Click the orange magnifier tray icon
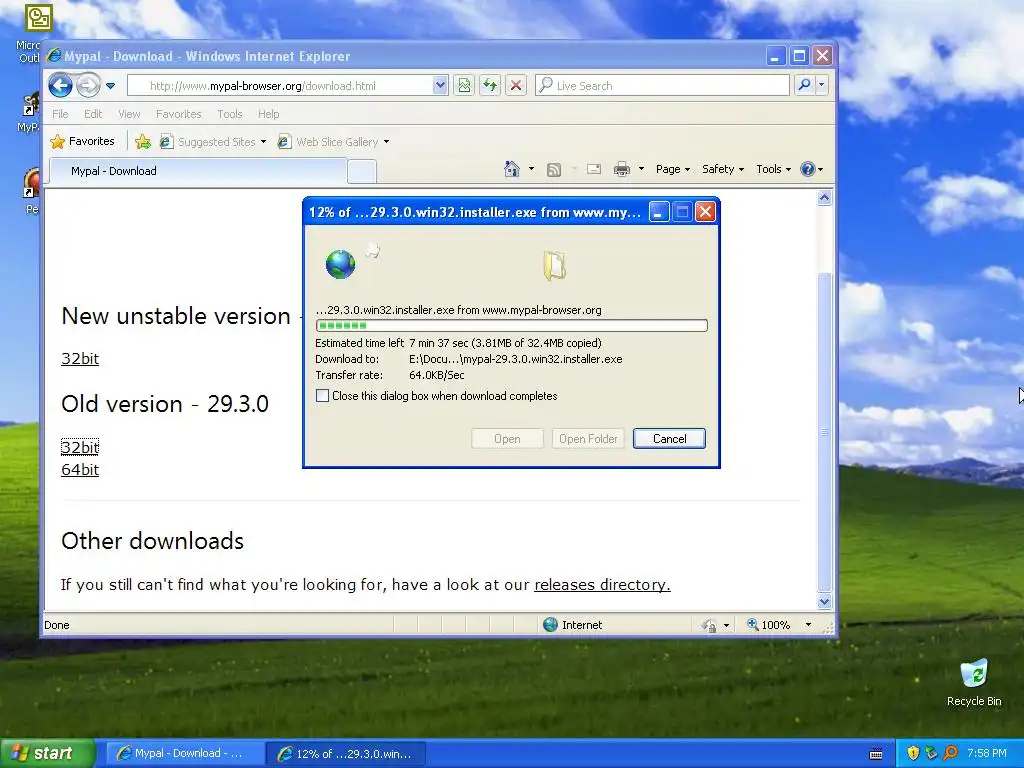 (x=950, y=753)
